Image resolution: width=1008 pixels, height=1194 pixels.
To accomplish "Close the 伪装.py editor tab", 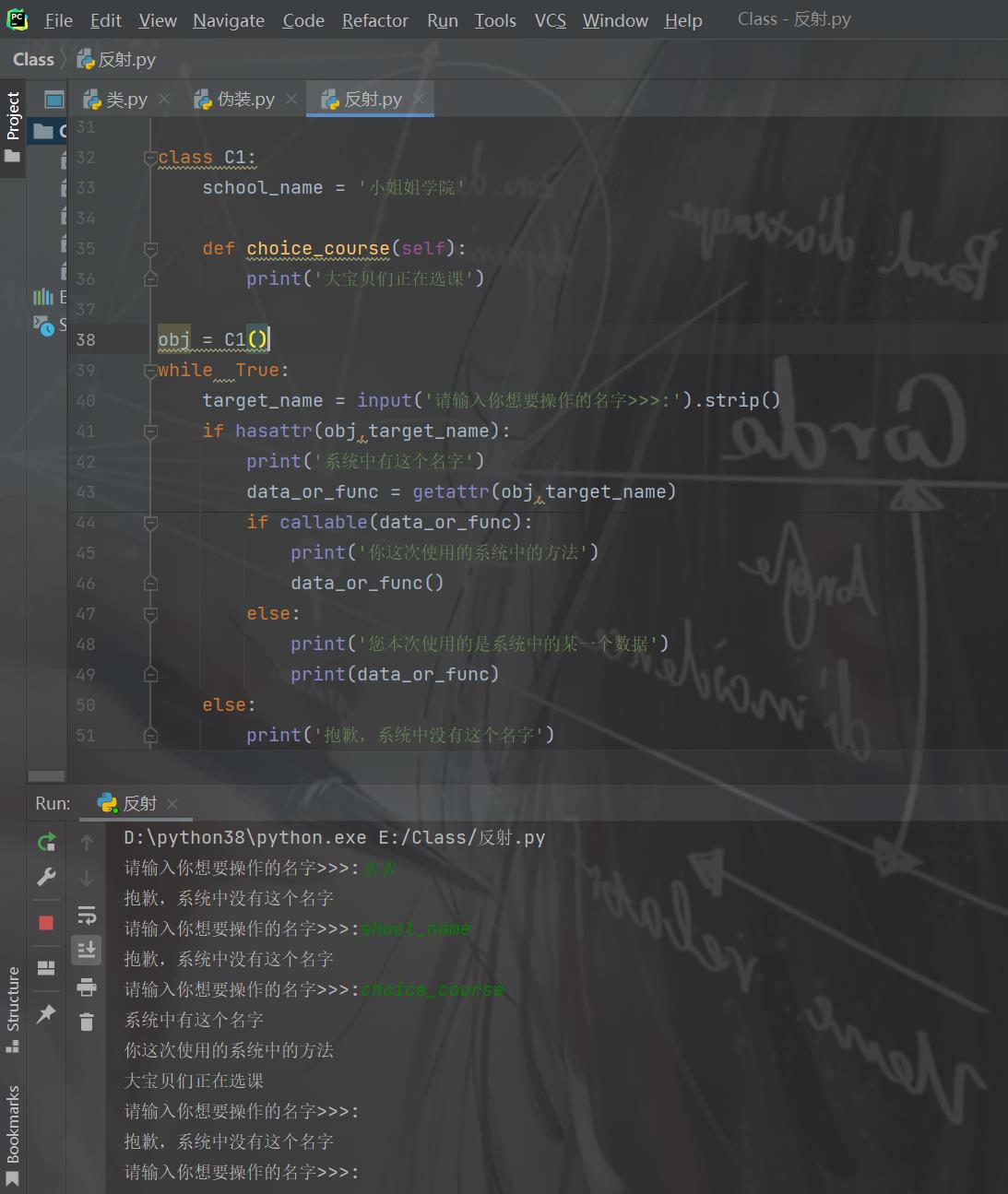I will [291, 99].
